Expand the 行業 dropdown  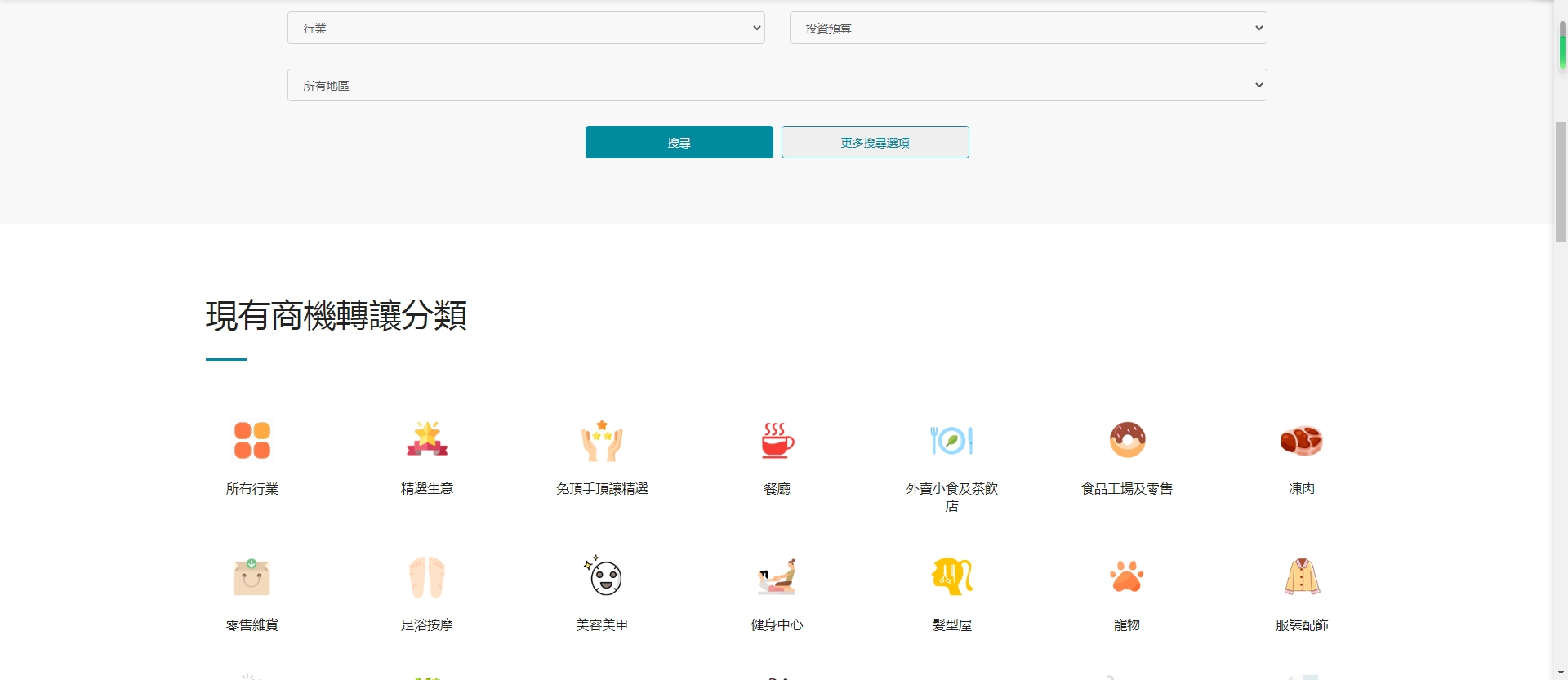(526, 28)
